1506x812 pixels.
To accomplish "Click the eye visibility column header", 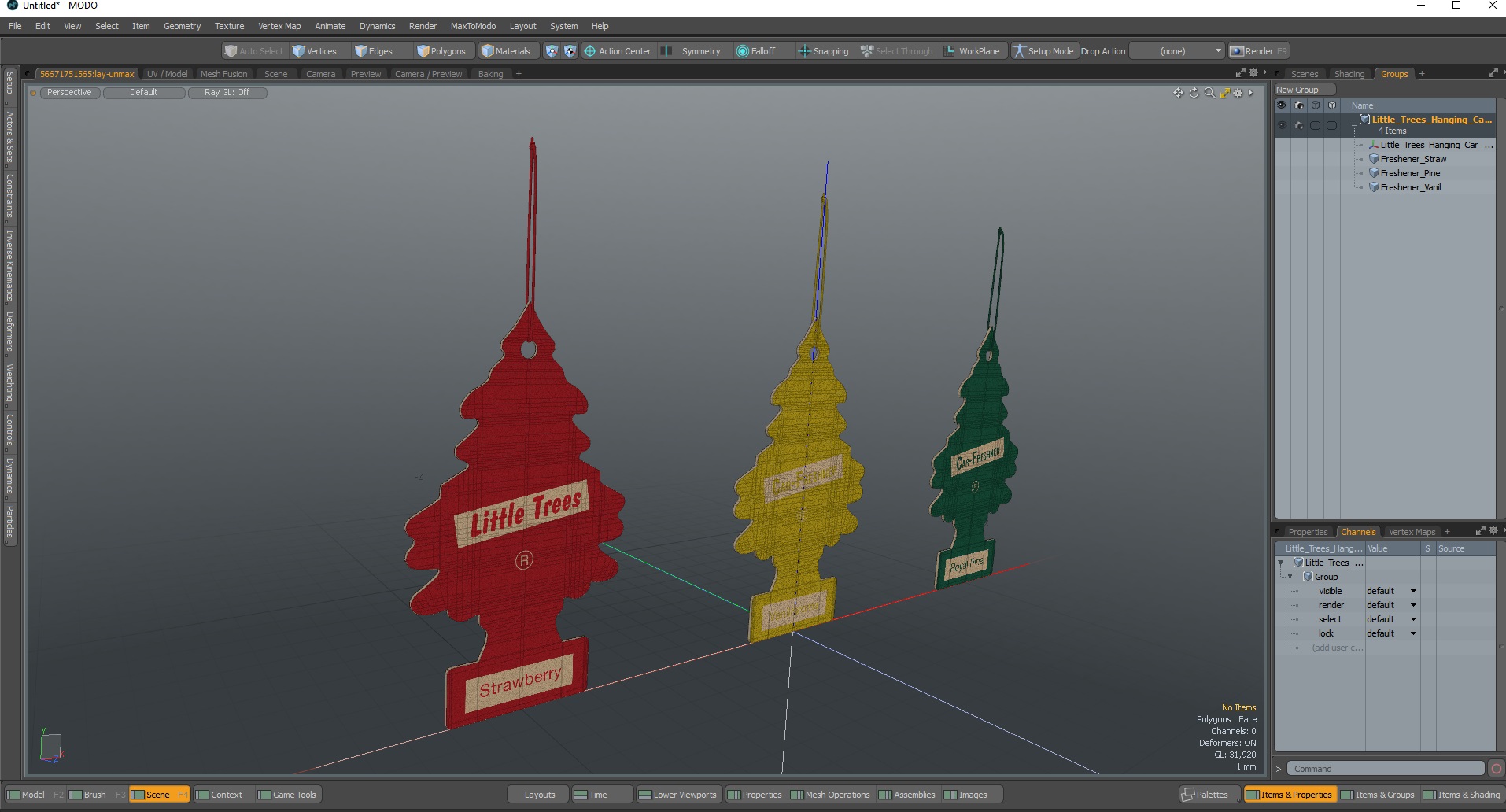I will pyautogui.click(x=1282, y=105).
